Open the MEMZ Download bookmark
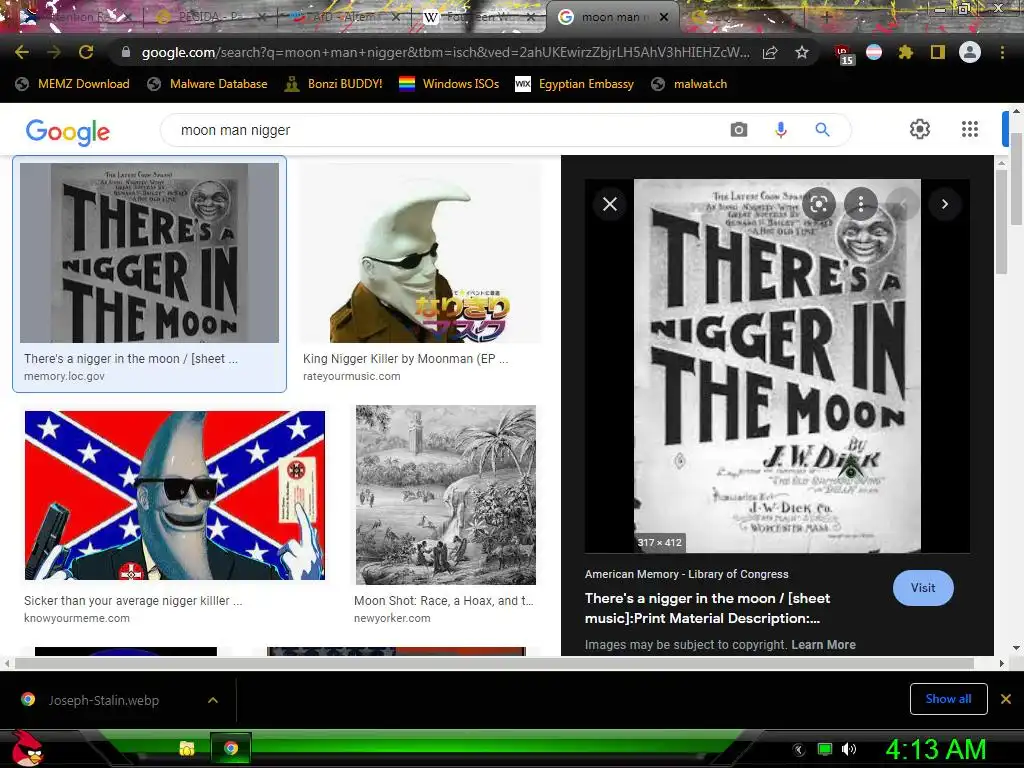This screenshot has height=768, width=1024. [x=72, y=84]
